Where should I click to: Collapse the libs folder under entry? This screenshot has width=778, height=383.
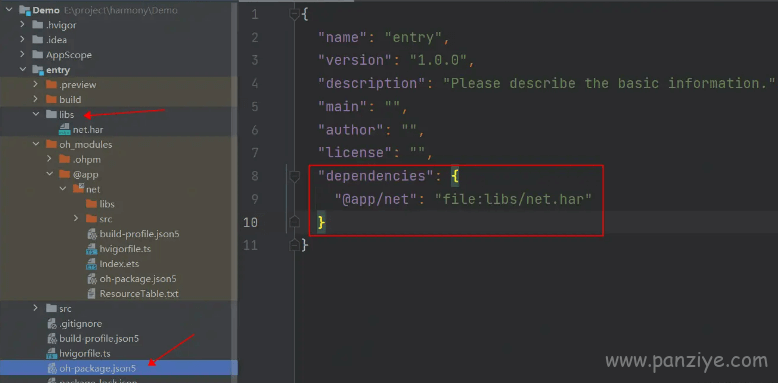(x=36, y=114)
